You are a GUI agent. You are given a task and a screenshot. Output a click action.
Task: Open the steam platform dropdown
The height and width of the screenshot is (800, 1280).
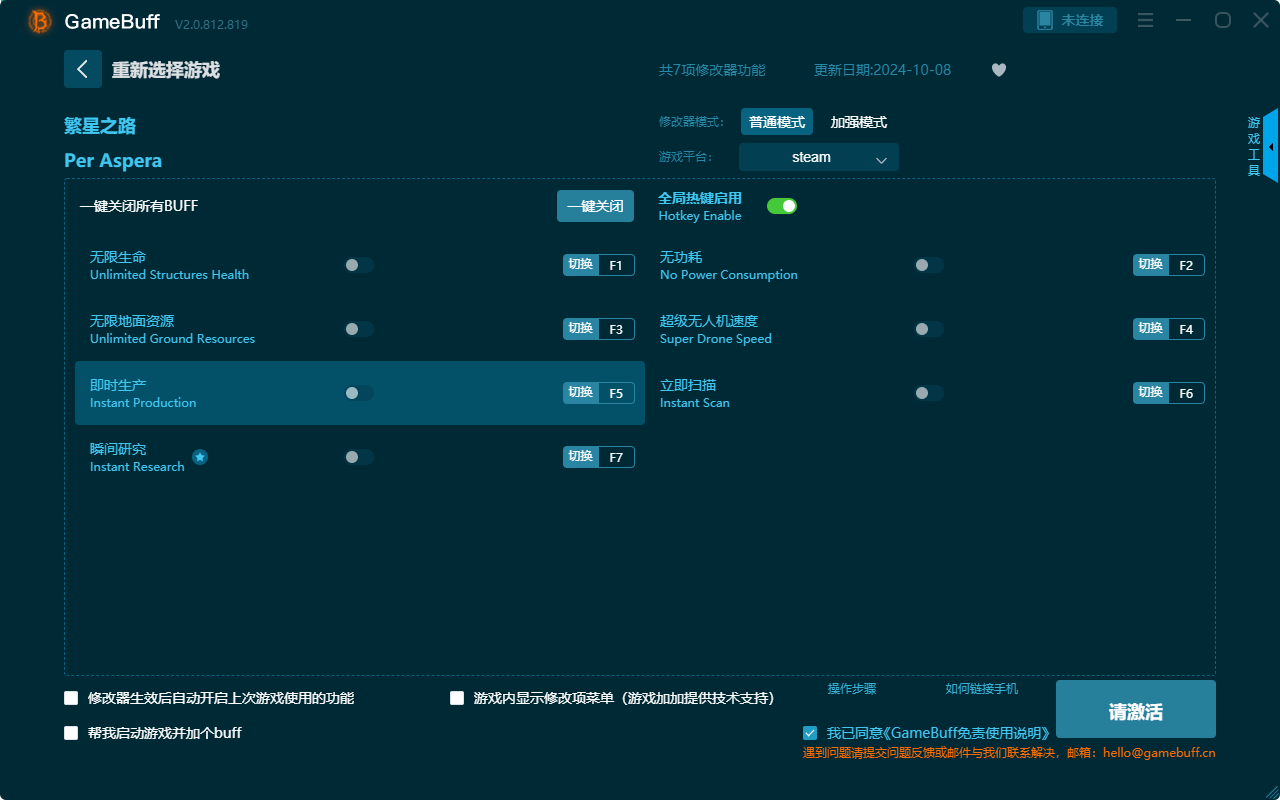[818, 157]
